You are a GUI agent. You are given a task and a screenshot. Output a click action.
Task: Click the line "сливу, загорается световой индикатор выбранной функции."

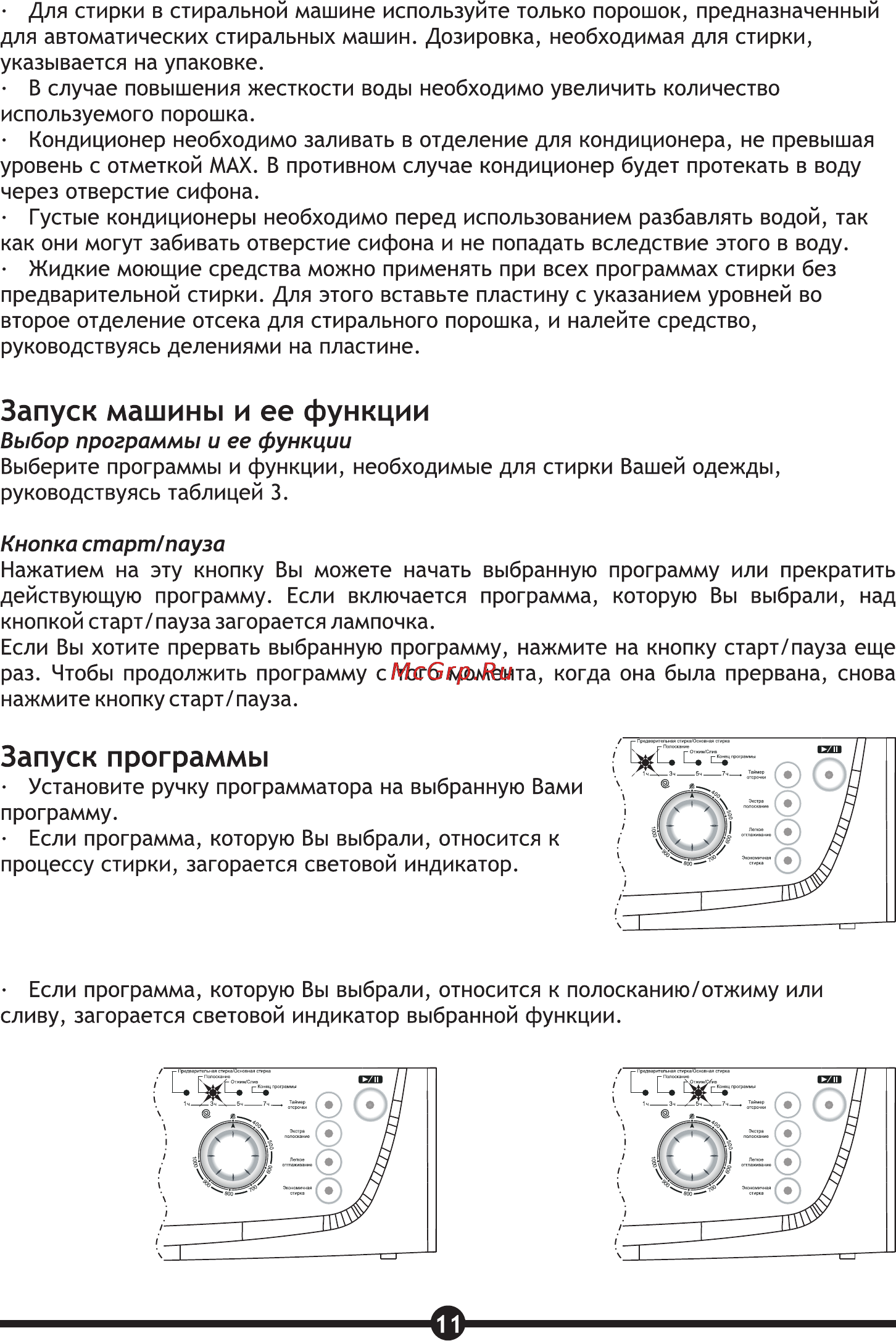(311, 1016)
